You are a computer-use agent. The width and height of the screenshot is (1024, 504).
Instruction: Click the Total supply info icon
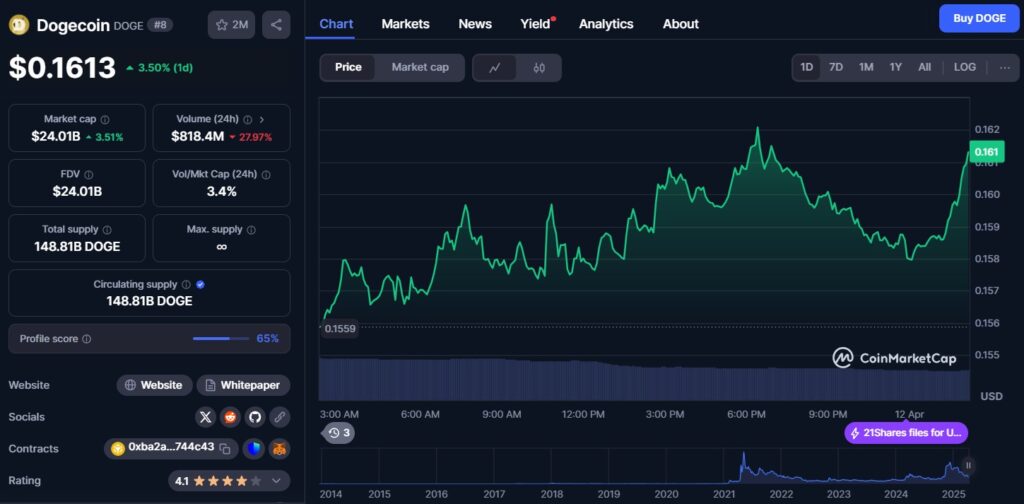click(107, 230)
